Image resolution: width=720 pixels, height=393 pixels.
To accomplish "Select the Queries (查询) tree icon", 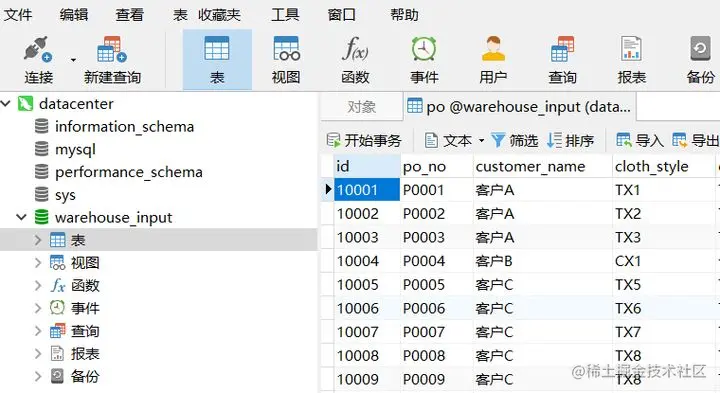I will click(x=57, y=331).
